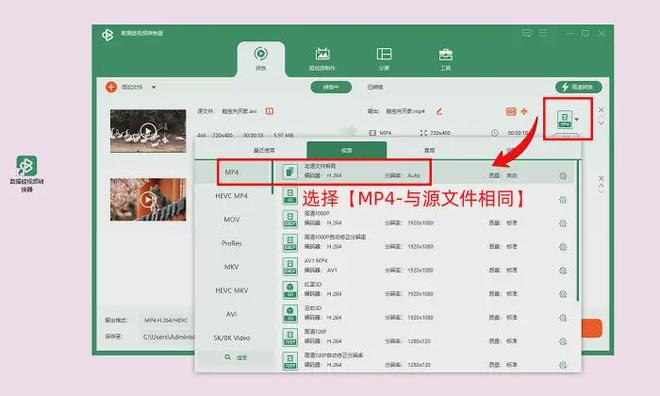The image size is (660, 396).
Task: Show the 转换中 converting list
Action: [x=331, y=87]
